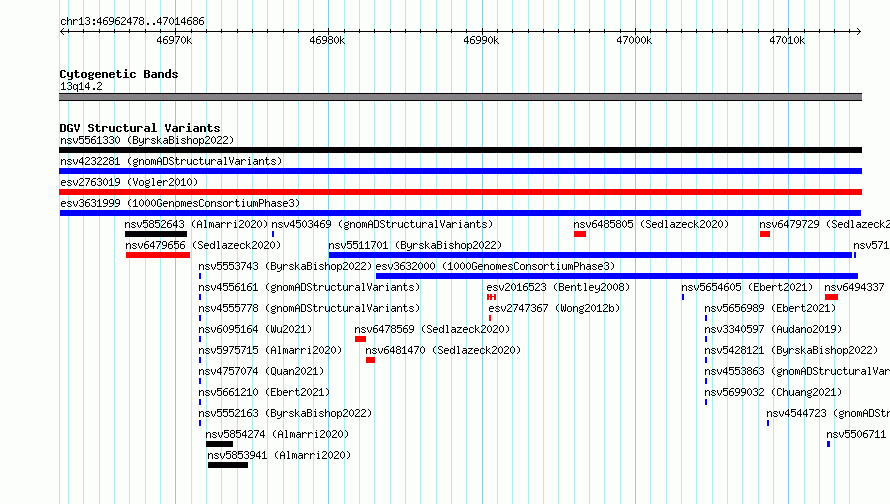Select nsv5975715 (Almarri2020) label
The height and width of the screenshot is (504, 890).
click(x=270, y=350)
